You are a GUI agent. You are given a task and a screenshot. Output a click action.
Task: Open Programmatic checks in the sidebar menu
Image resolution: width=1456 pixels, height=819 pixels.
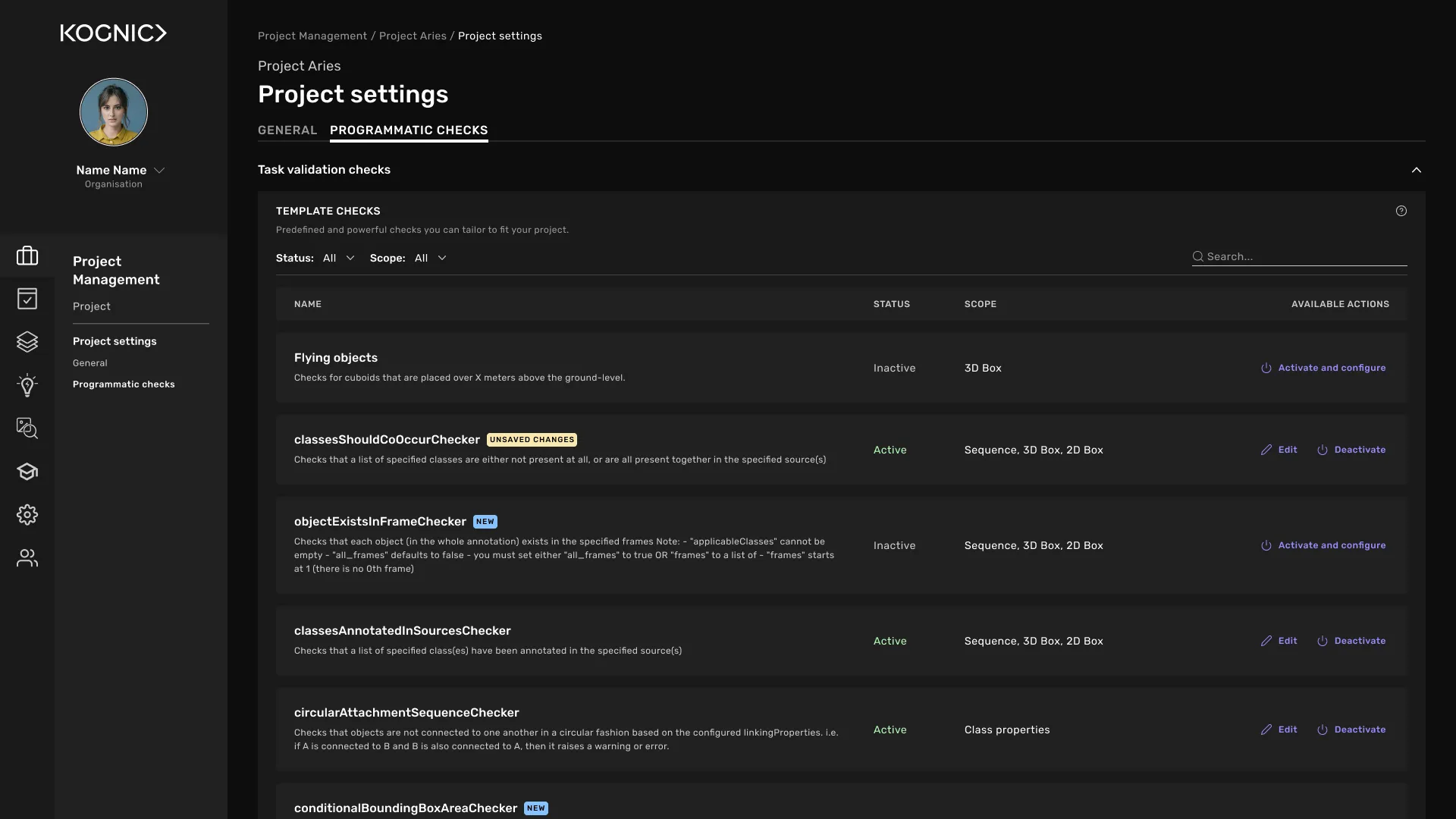click(124, 384)
